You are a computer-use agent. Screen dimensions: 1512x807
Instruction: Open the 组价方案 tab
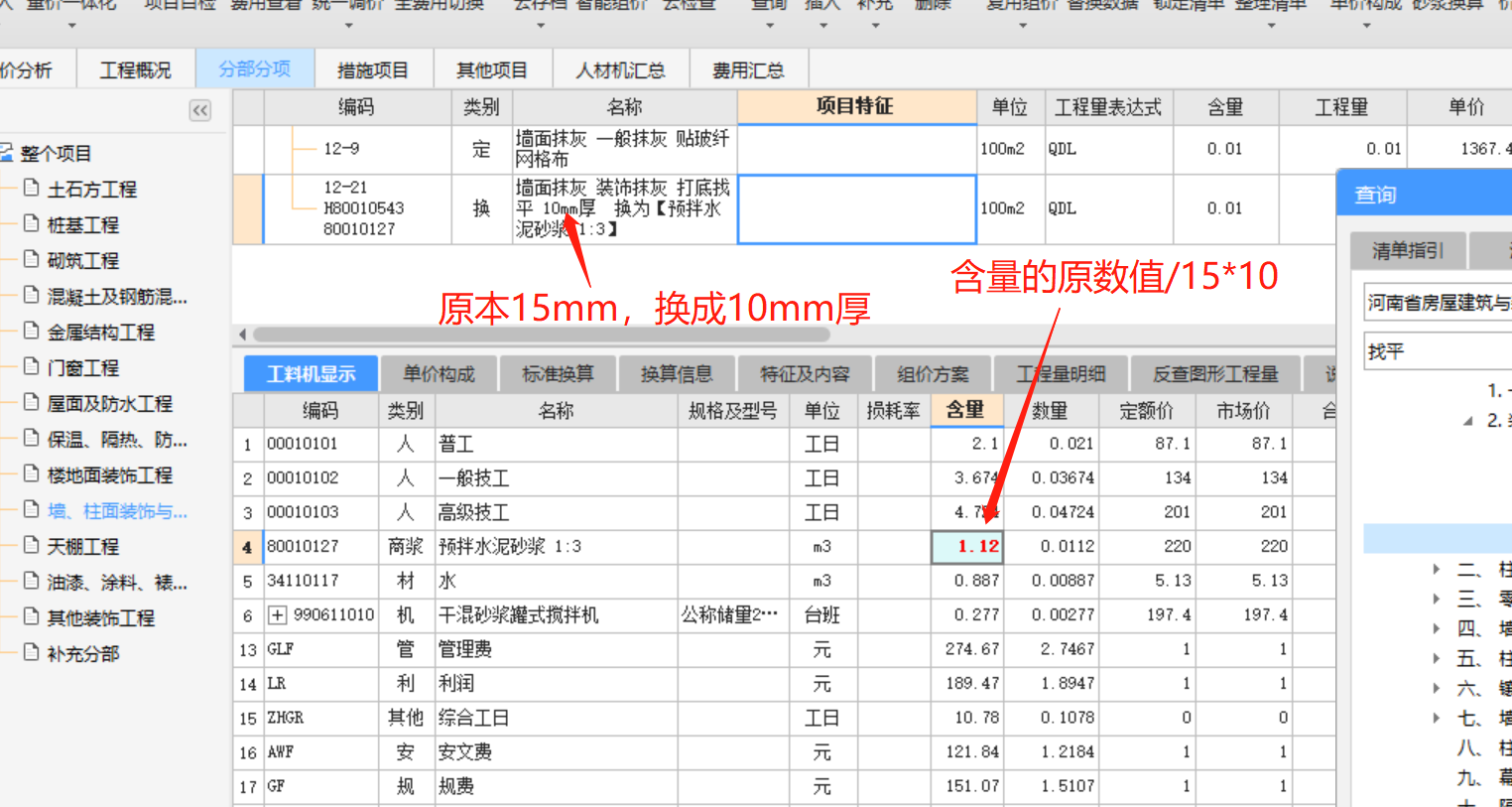(x=933, y=374)
